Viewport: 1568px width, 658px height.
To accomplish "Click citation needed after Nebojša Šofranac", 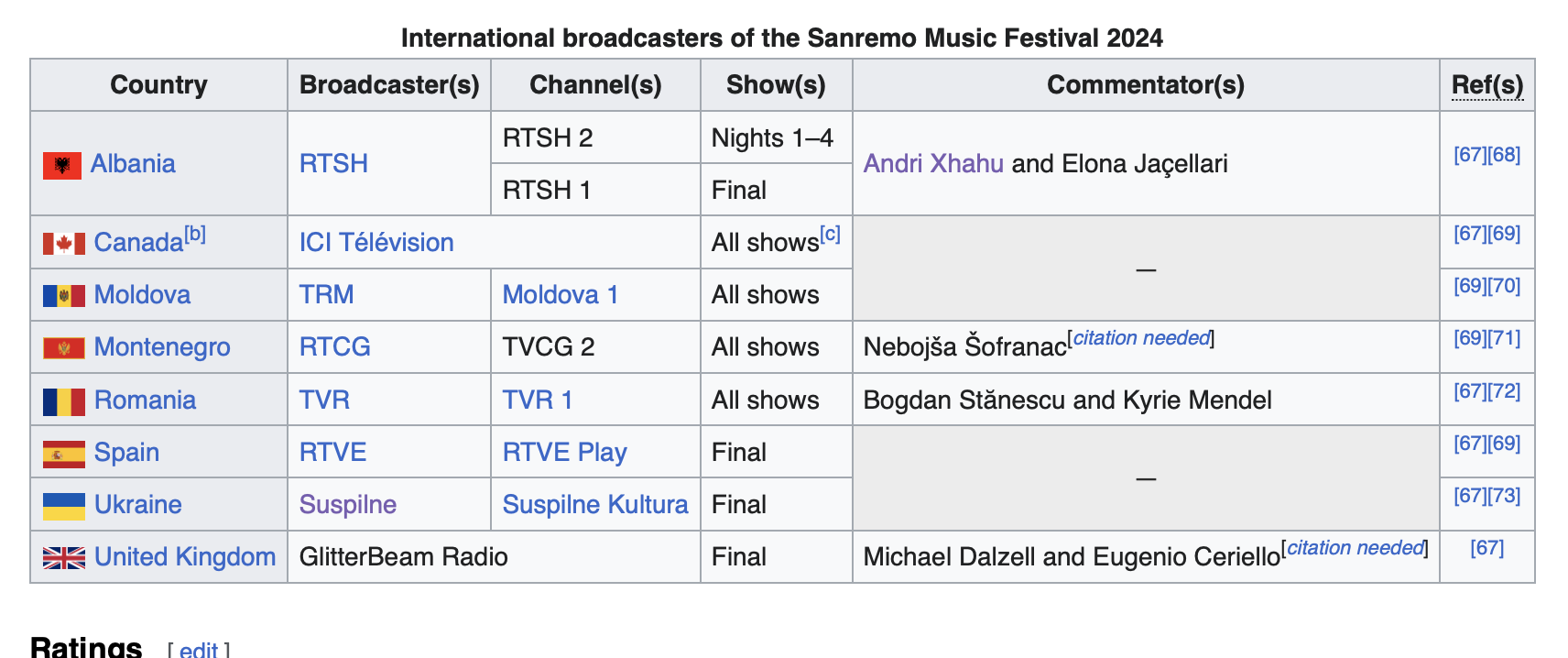I will [x=1141, y=338].
